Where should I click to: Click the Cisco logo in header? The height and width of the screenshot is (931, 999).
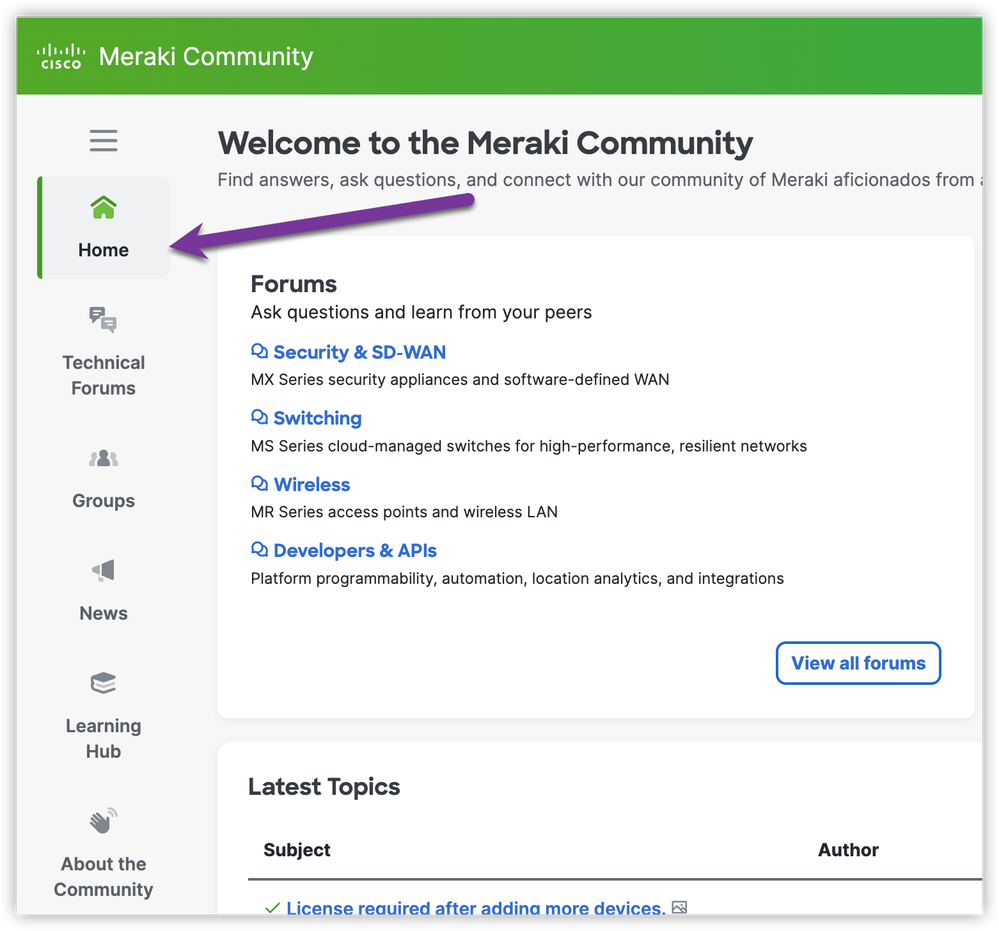coord(61,56)
